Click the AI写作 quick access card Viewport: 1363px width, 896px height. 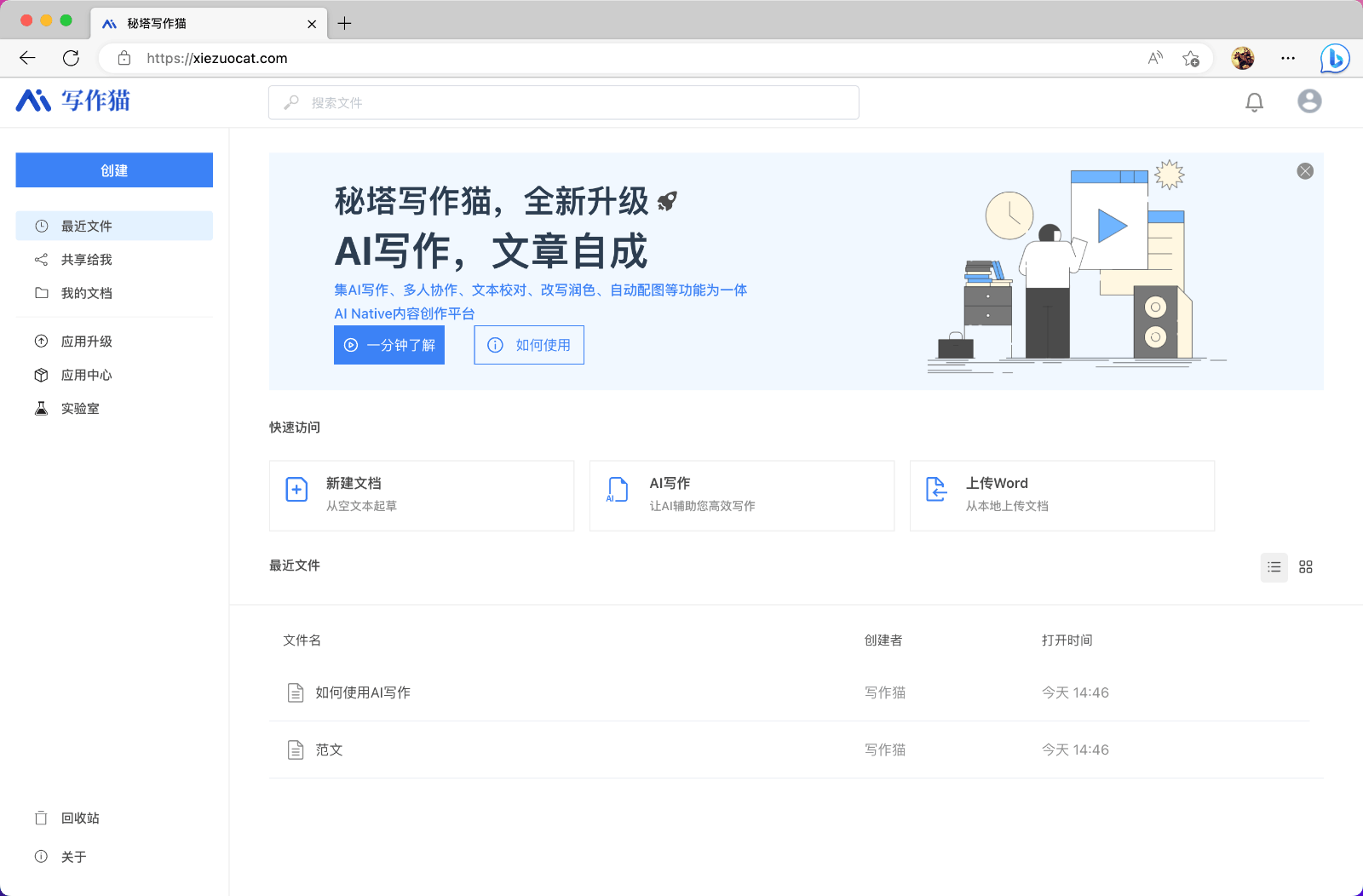pyautogui.click(x=742, y=496)
